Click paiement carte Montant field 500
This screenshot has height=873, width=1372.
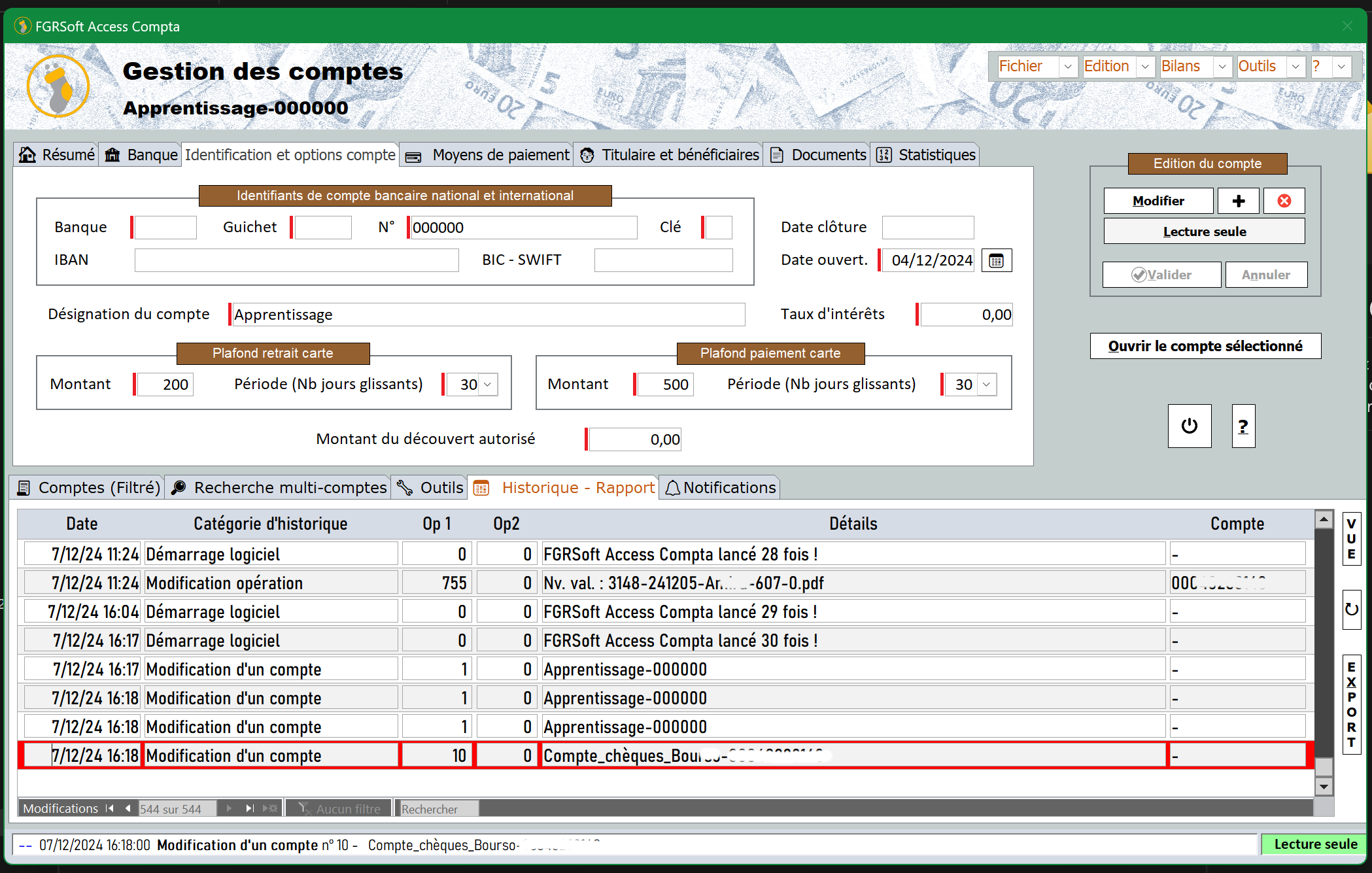pyautogui.click(x=664, y=385)
